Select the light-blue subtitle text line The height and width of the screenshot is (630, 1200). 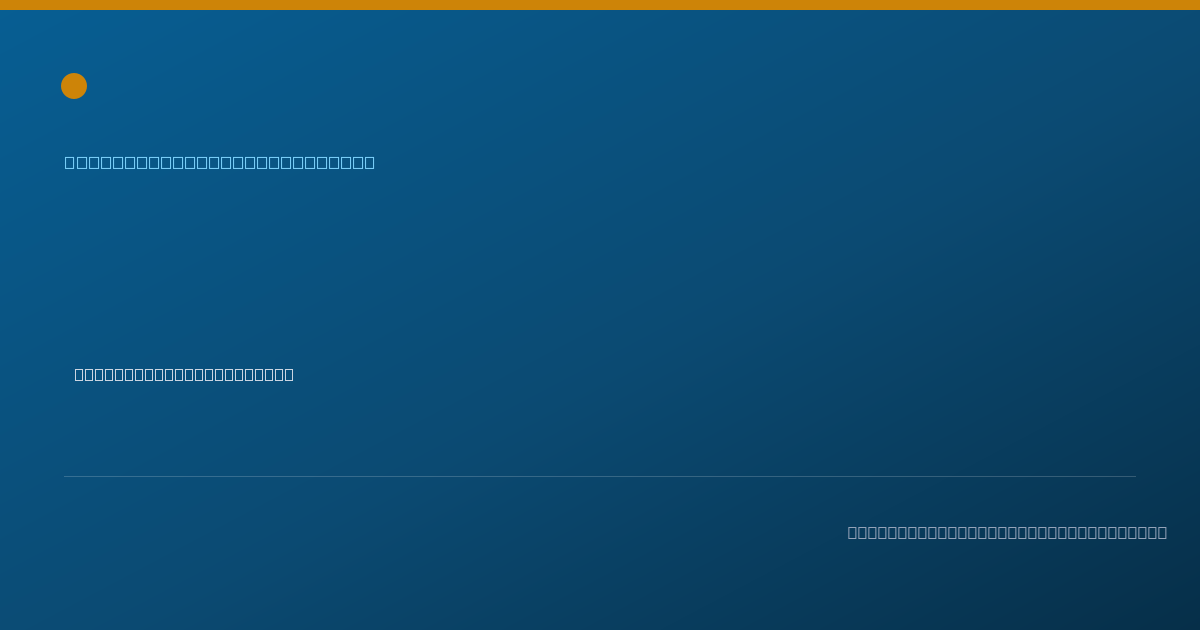pos(220,162)
